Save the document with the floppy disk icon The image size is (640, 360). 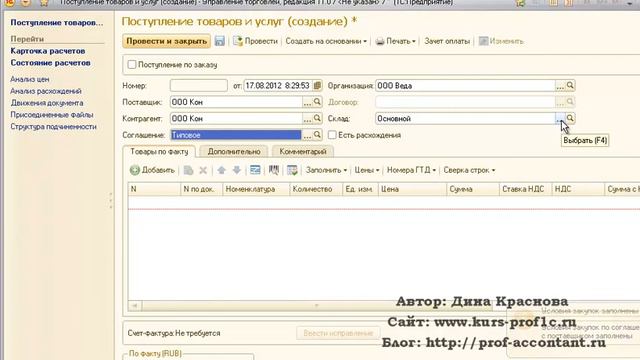click(x=220, y=41)
